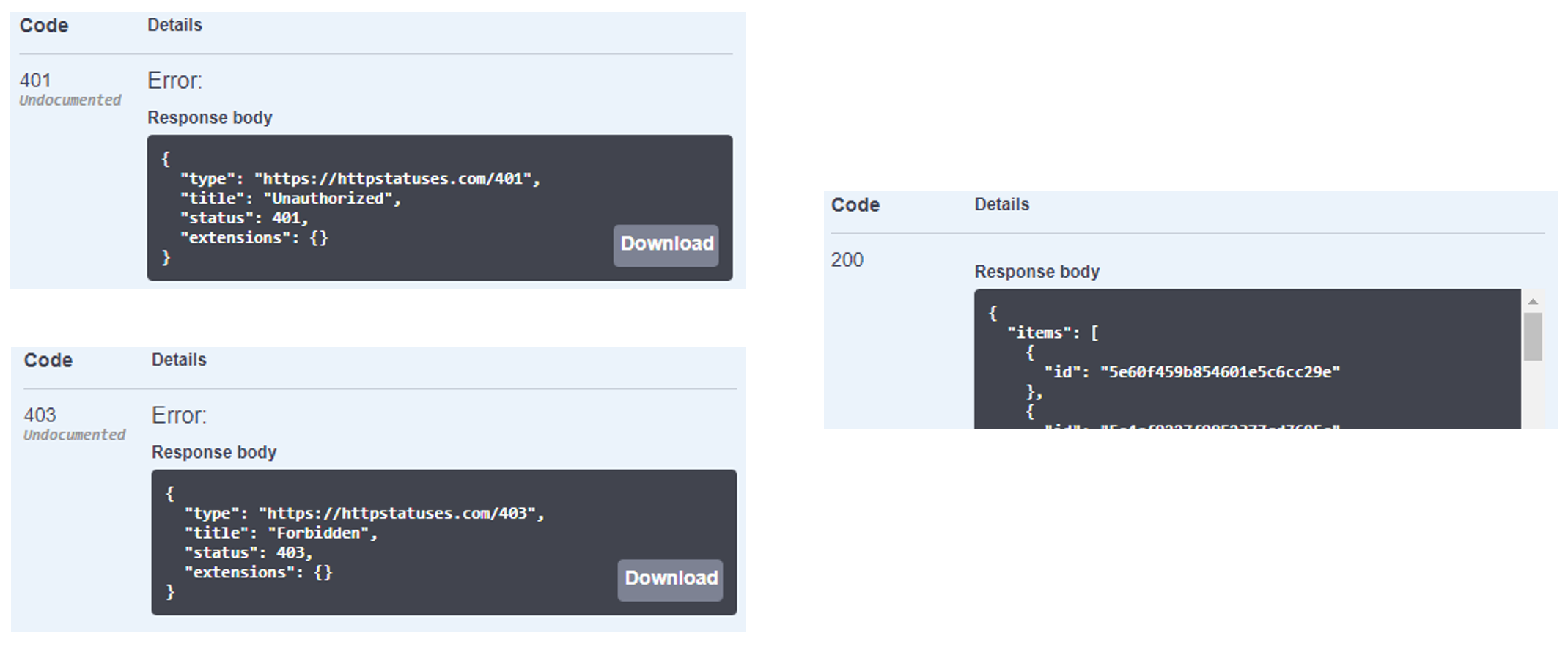The image size is (1568, 647).
Task: Select the 200 status code text
Action: coord(847,259)
